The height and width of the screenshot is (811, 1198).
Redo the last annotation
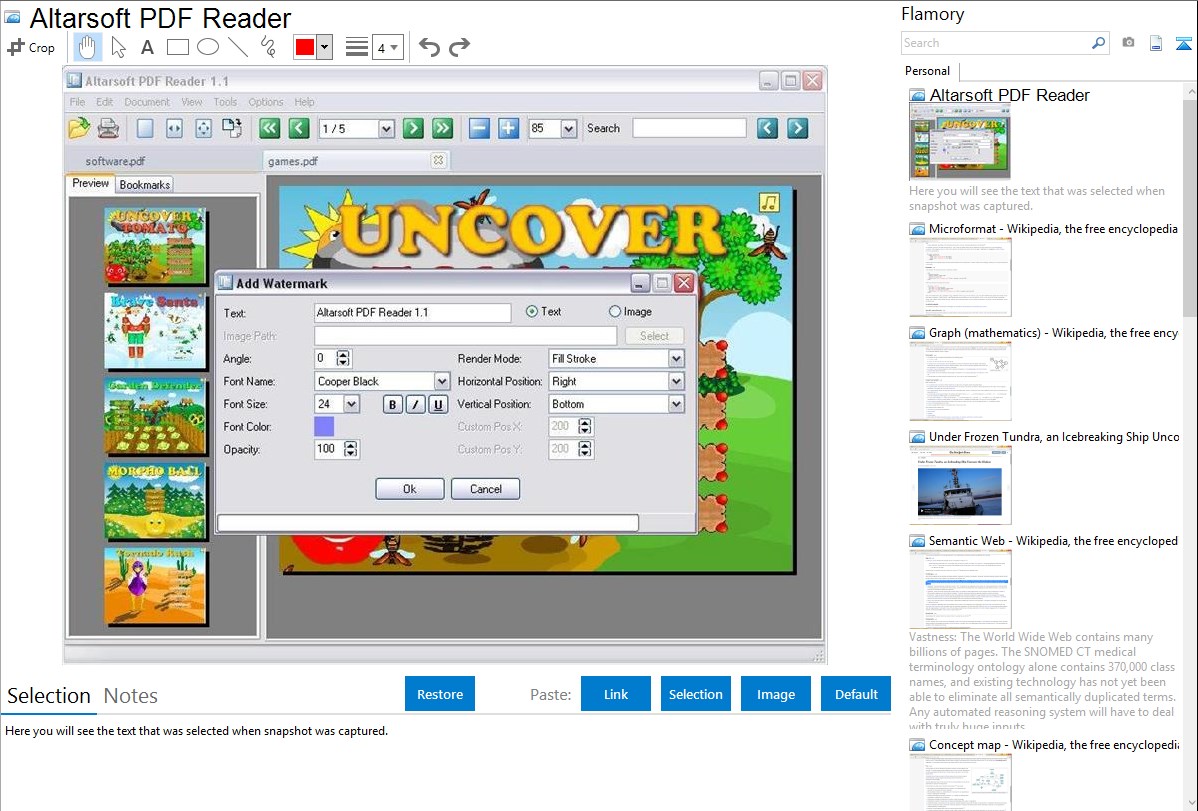(459, 47)
